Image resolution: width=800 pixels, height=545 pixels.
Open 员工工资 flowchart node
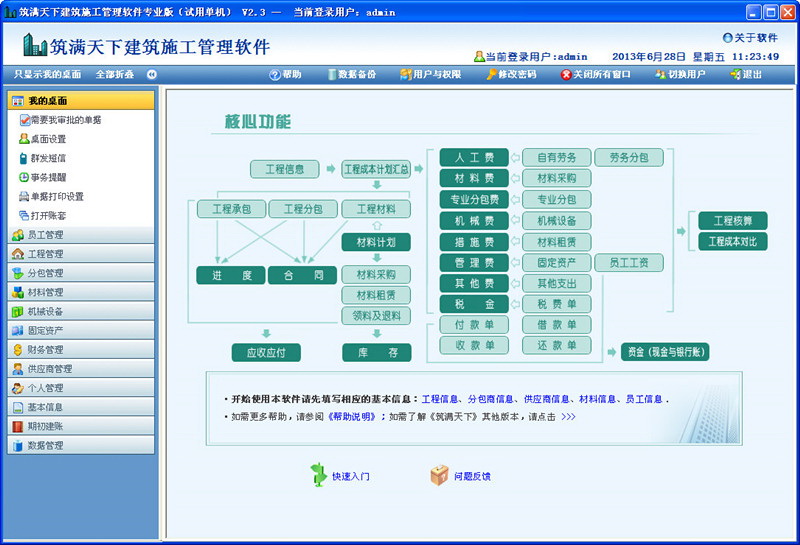tap(629, 263)
